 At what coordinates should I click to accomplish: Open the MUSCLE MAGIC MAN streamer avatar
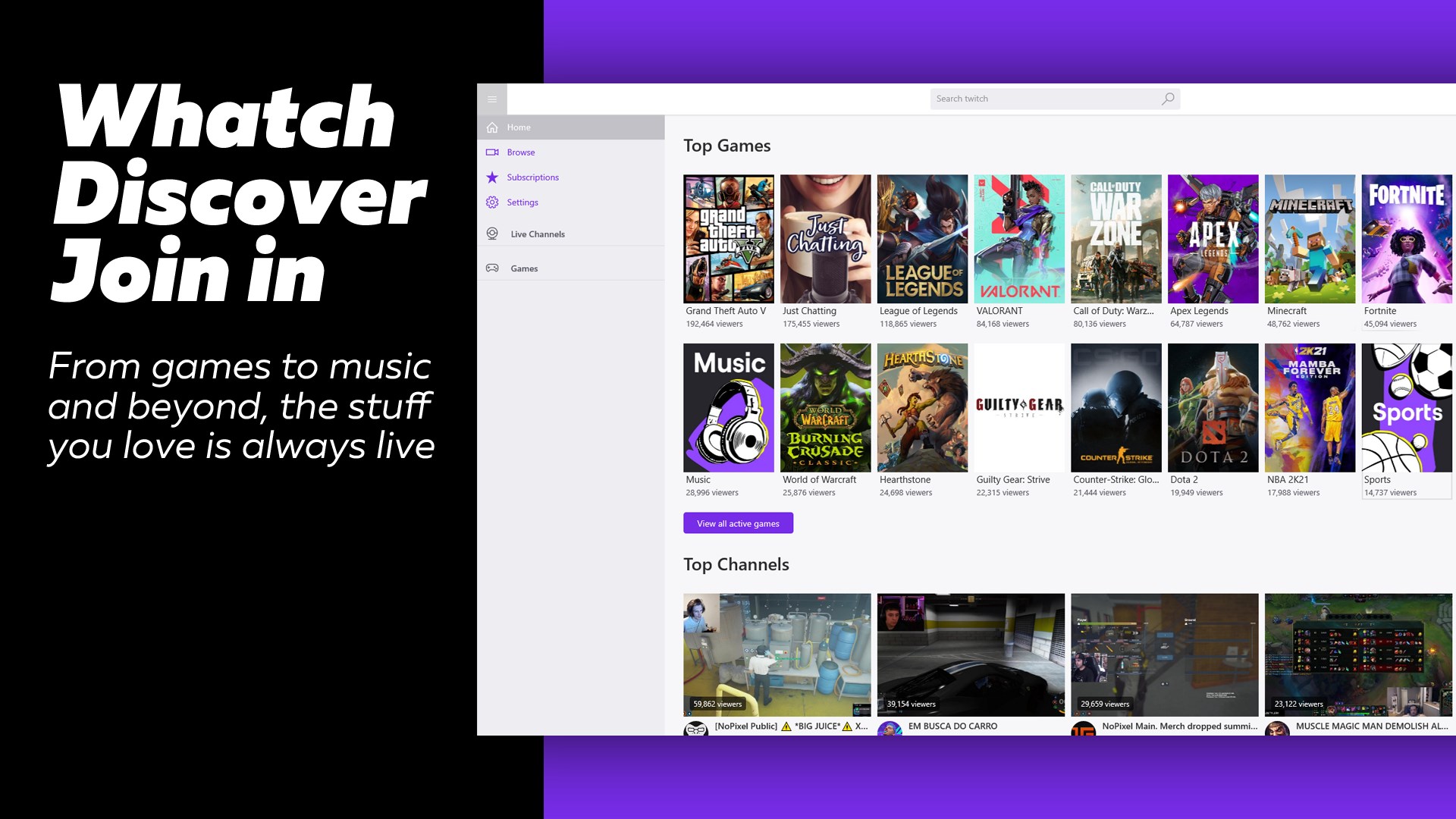click(x=1277, y=729)
